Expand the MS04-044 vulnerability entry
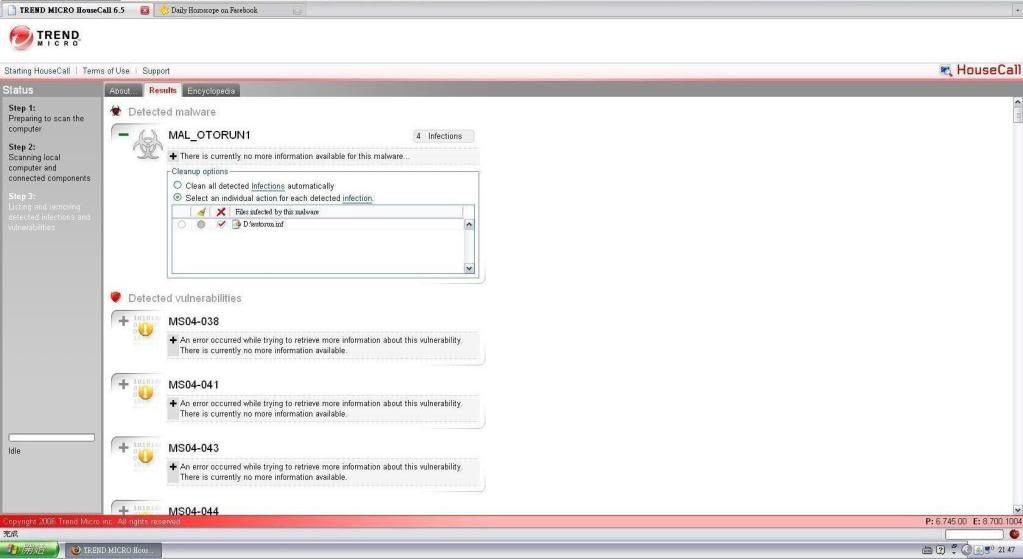The image size is (1023, 559). (x=123, y=509)
